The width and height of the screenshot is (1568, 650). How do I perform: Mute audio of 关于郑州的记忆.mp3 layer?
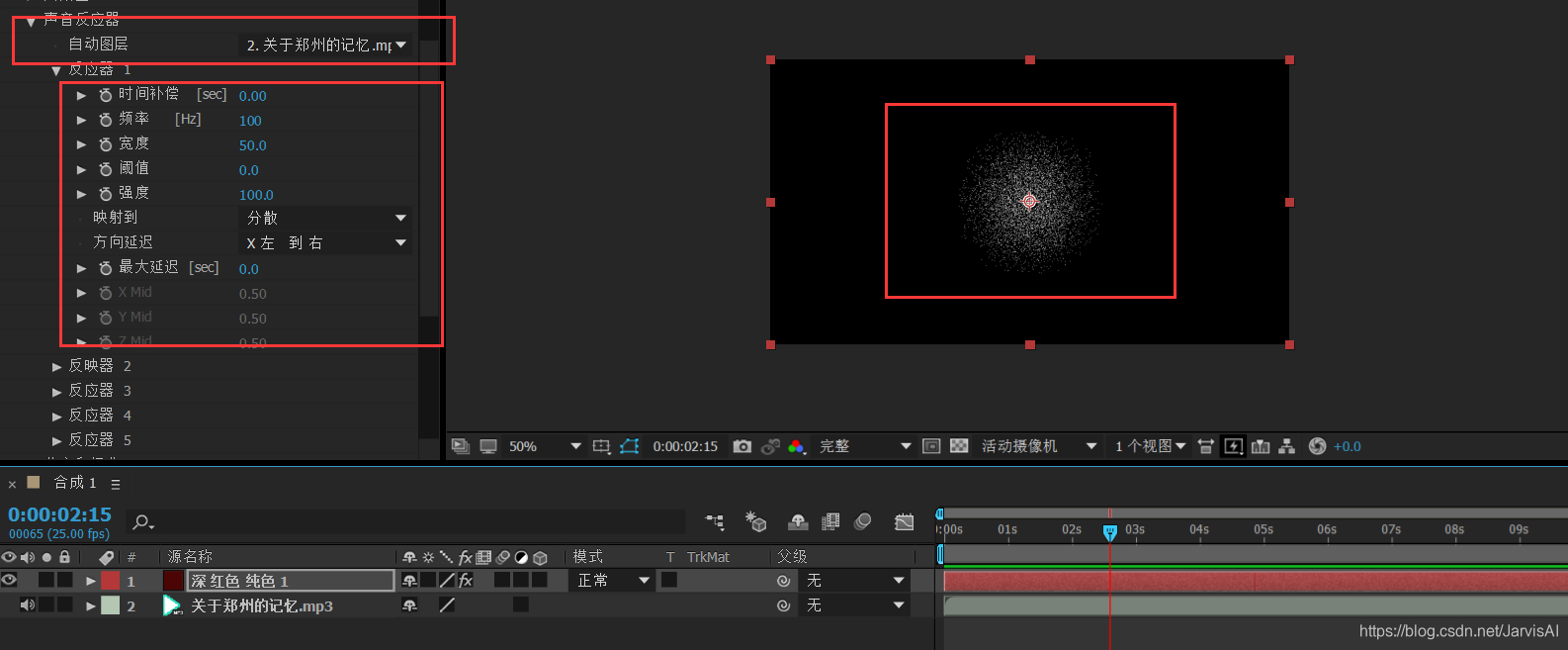click(27, 604)
